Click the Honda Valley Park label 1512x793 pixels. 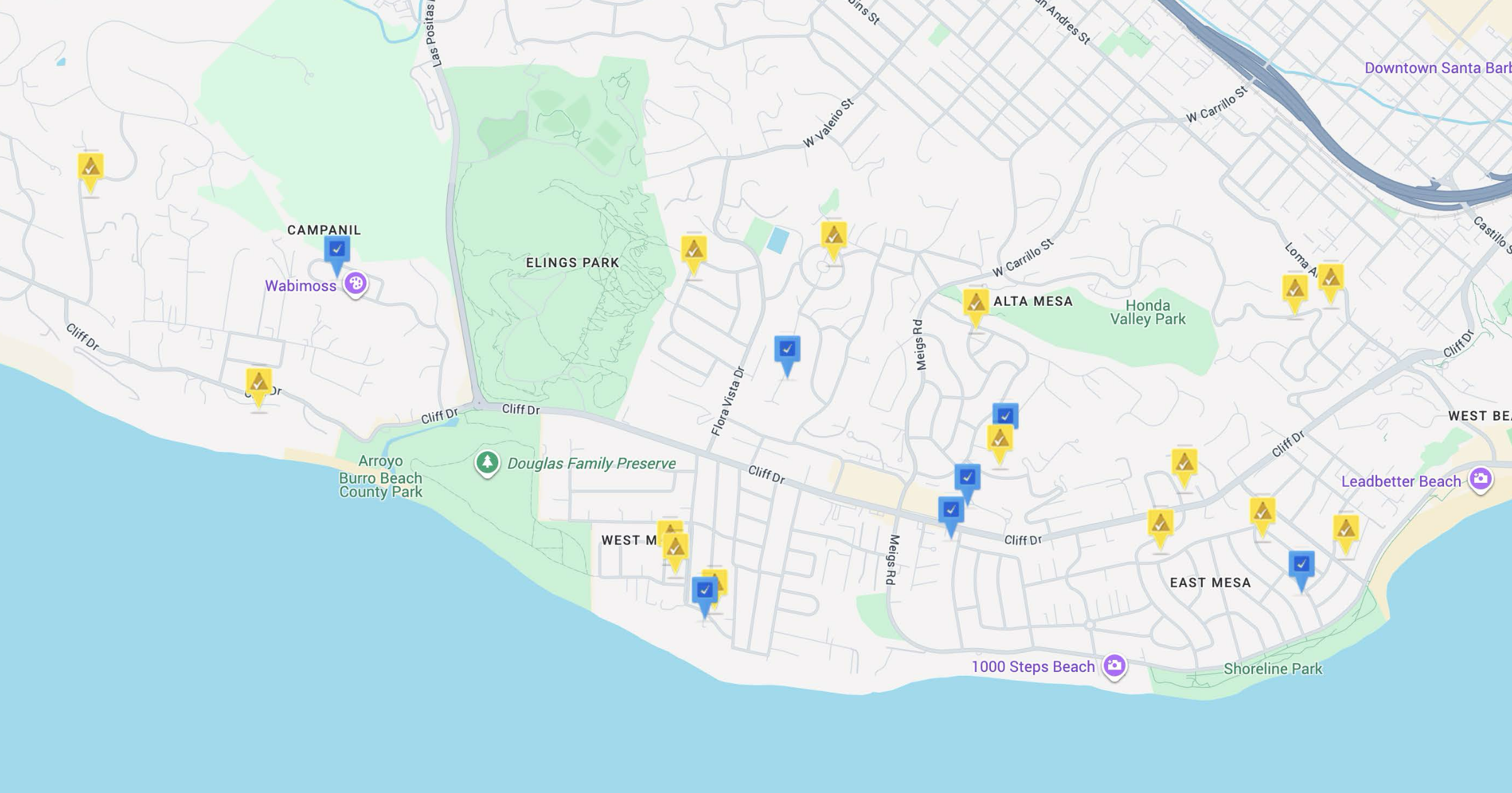(1147, 312)
